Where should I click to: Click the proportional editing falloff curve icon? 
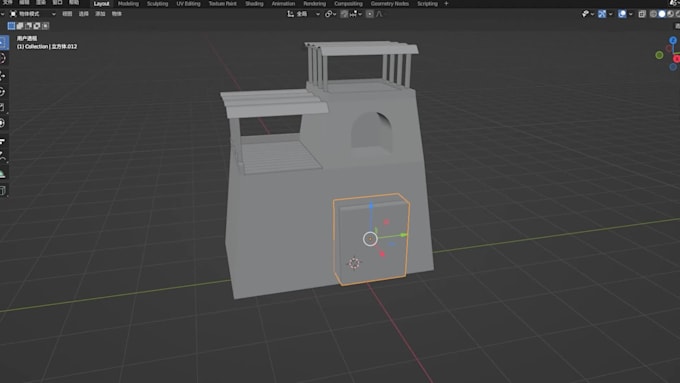[379, 14]
